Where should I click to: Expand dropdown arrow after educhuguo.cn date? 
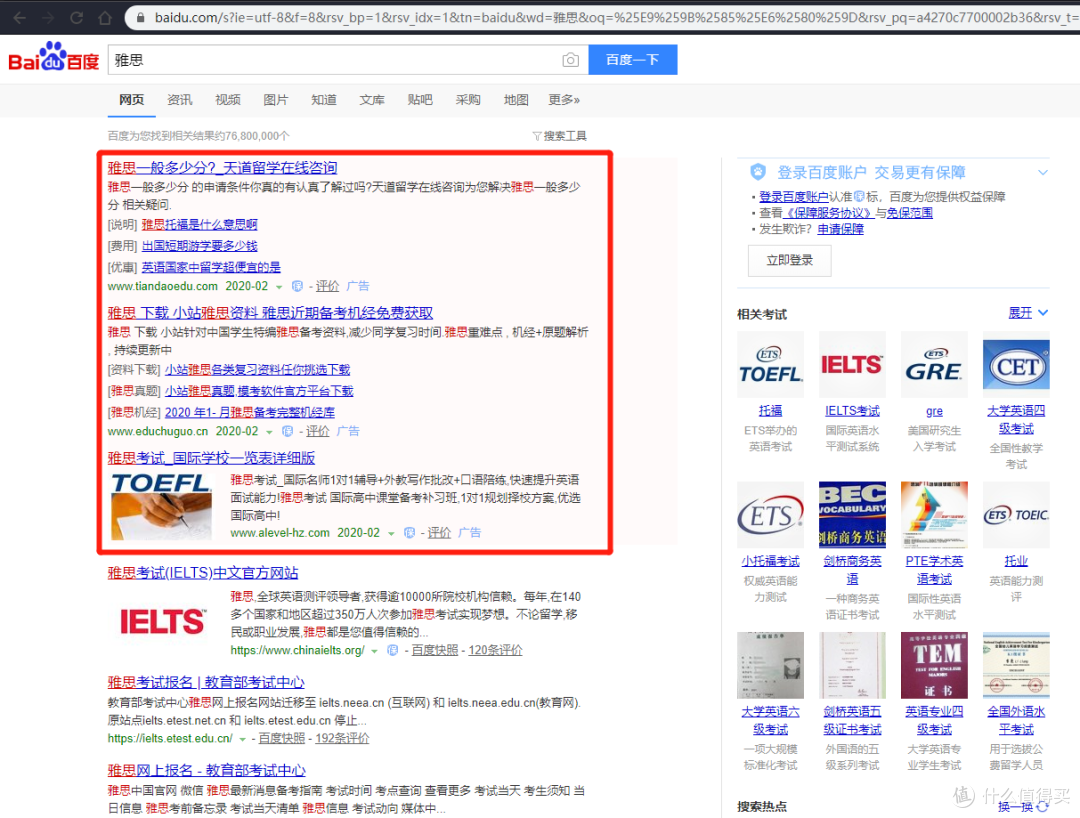pyautogui.click(x=269, y=432)
